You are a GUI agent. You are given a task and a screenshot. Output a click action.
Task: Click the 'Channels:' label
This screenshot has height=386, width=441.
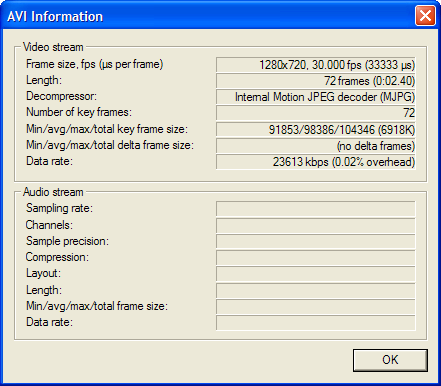click(49, 225)
